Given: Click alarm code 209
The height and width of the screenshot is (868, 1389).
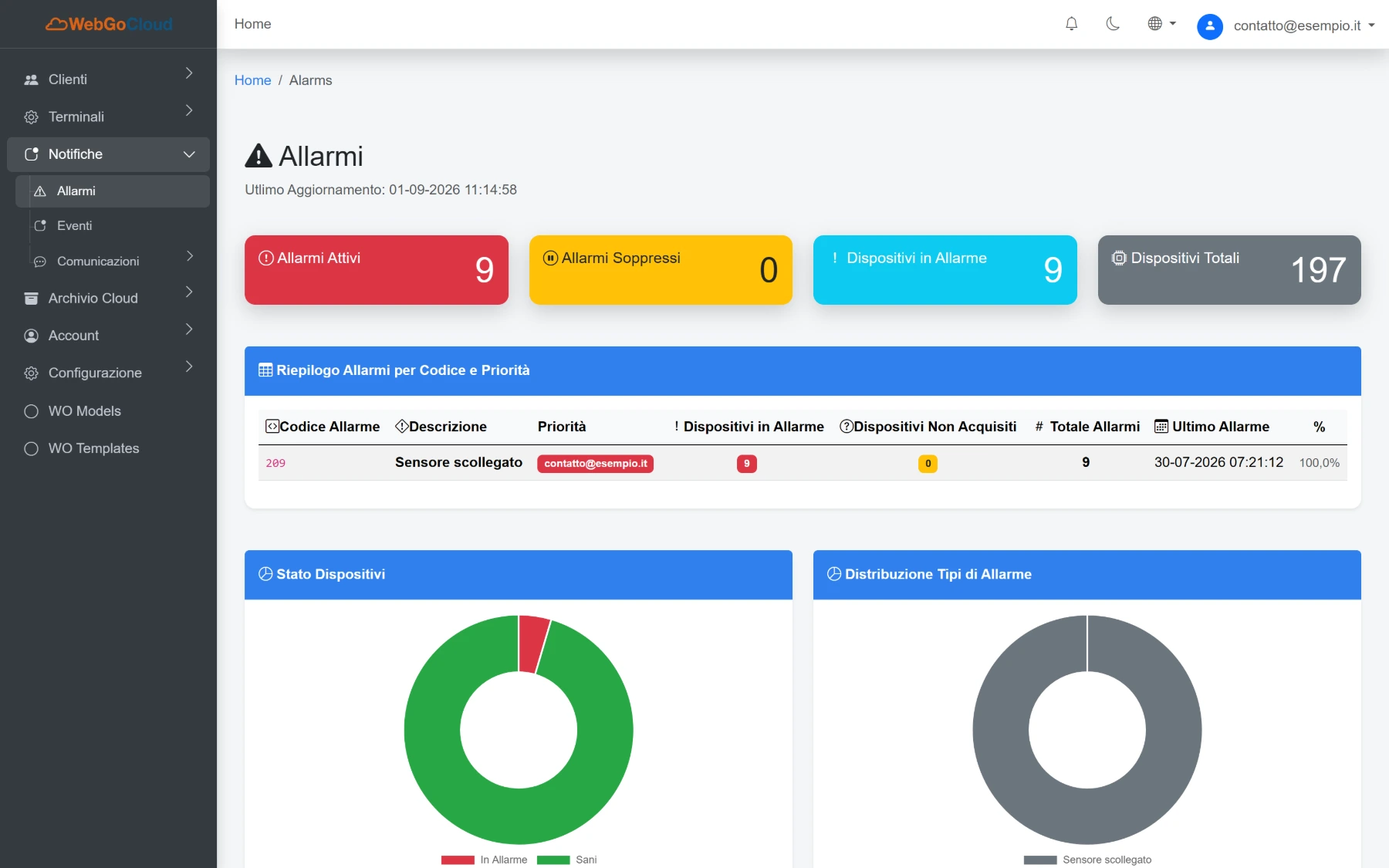Looking at the screenshot, I should [275, 463].
